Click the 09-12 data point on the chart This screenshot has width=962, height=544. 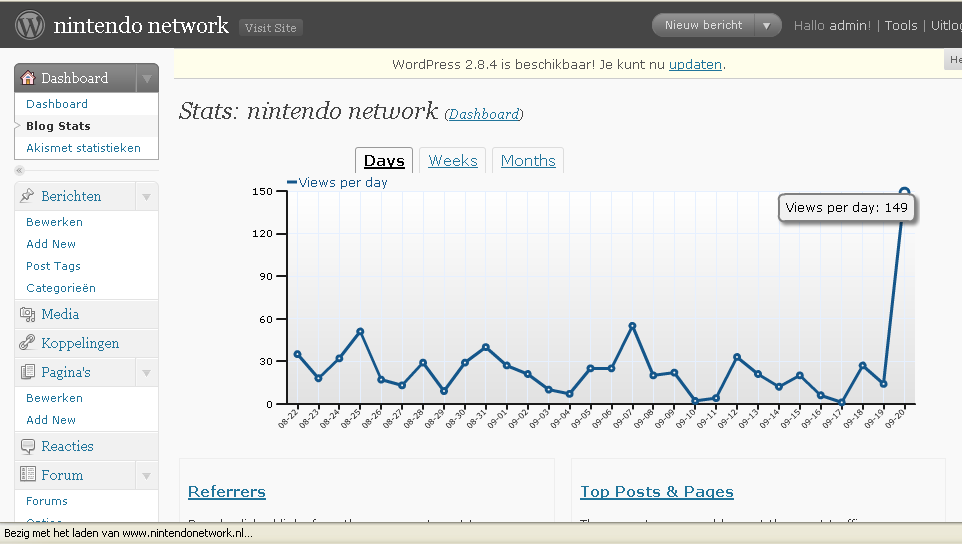click(737, 357)
